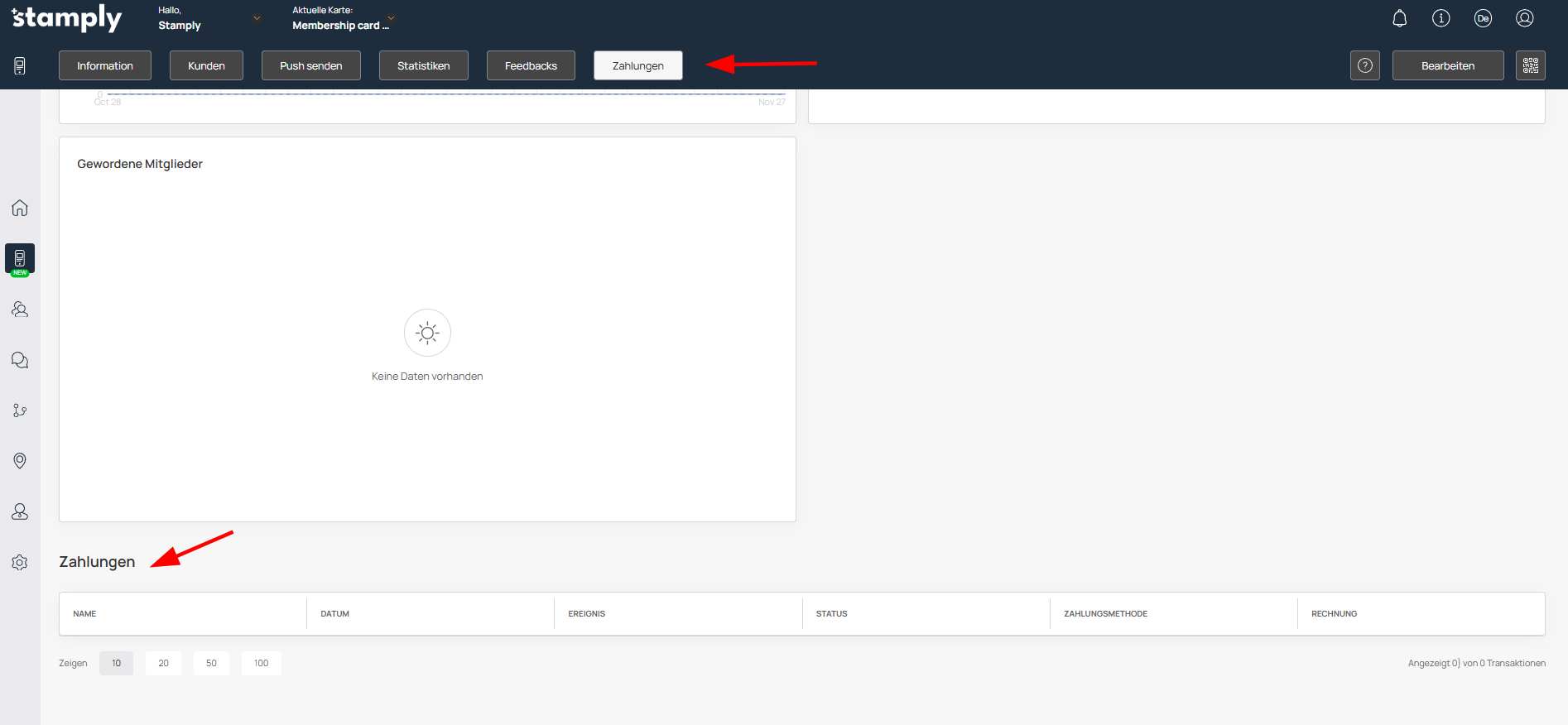
Task: Sort table by the Datum column header
Action: tap(335, 614)
